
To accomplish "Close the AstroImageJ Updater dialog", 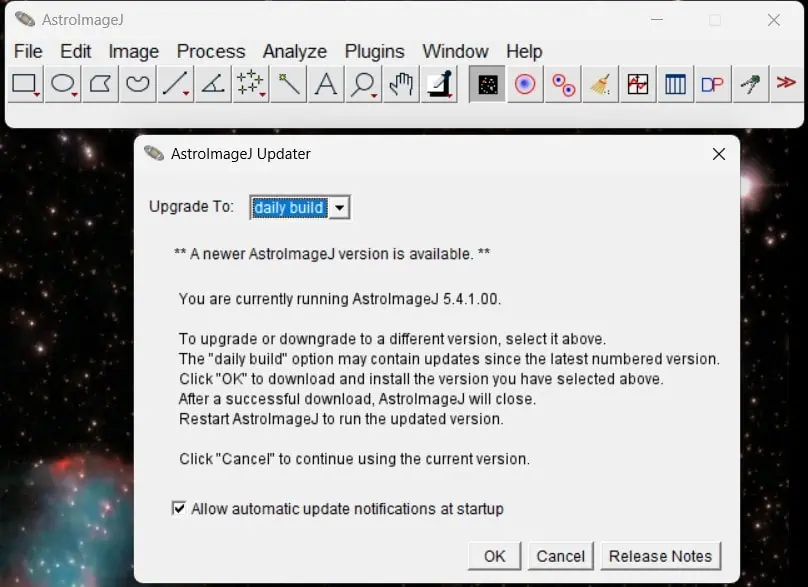I will [x=719, y=154].
